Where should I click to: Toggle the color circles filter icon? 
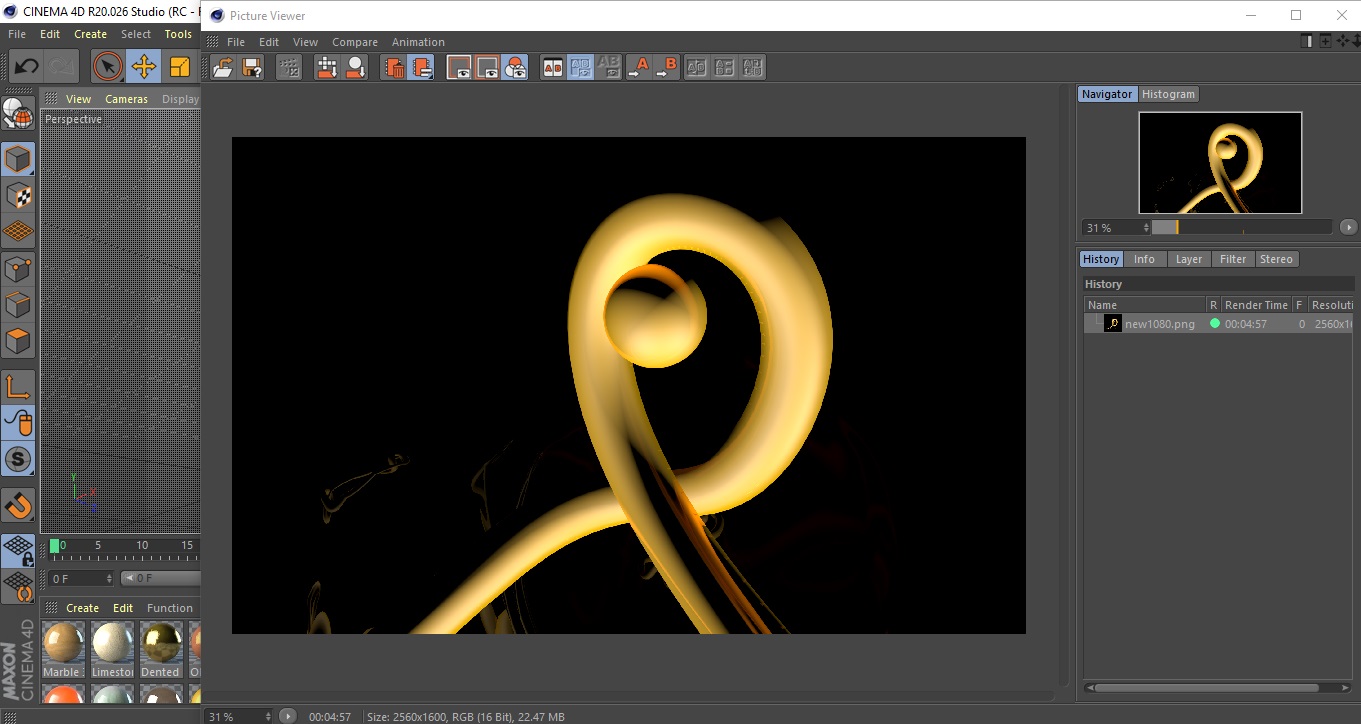tap(515, 68)
